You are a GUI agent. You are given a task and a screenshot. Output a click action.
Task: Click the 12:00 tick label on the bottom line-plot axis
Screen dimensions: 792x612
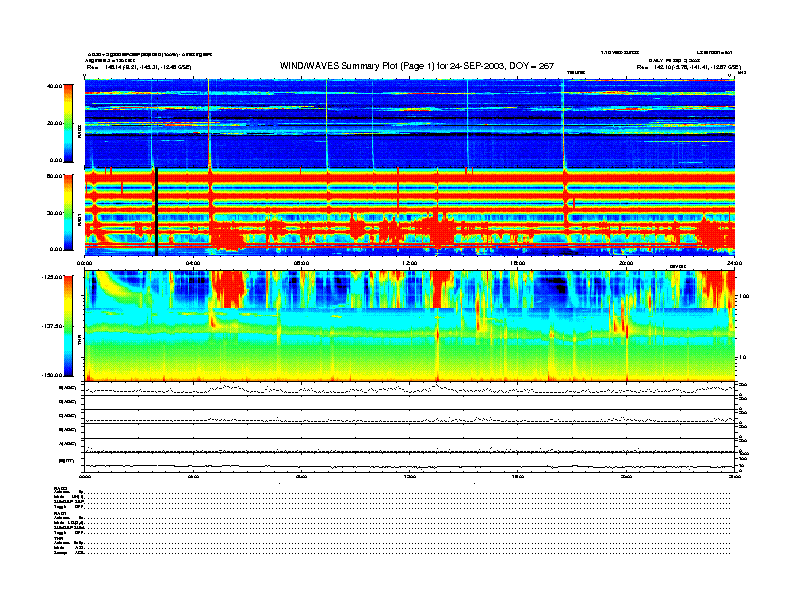pos(410,476)
